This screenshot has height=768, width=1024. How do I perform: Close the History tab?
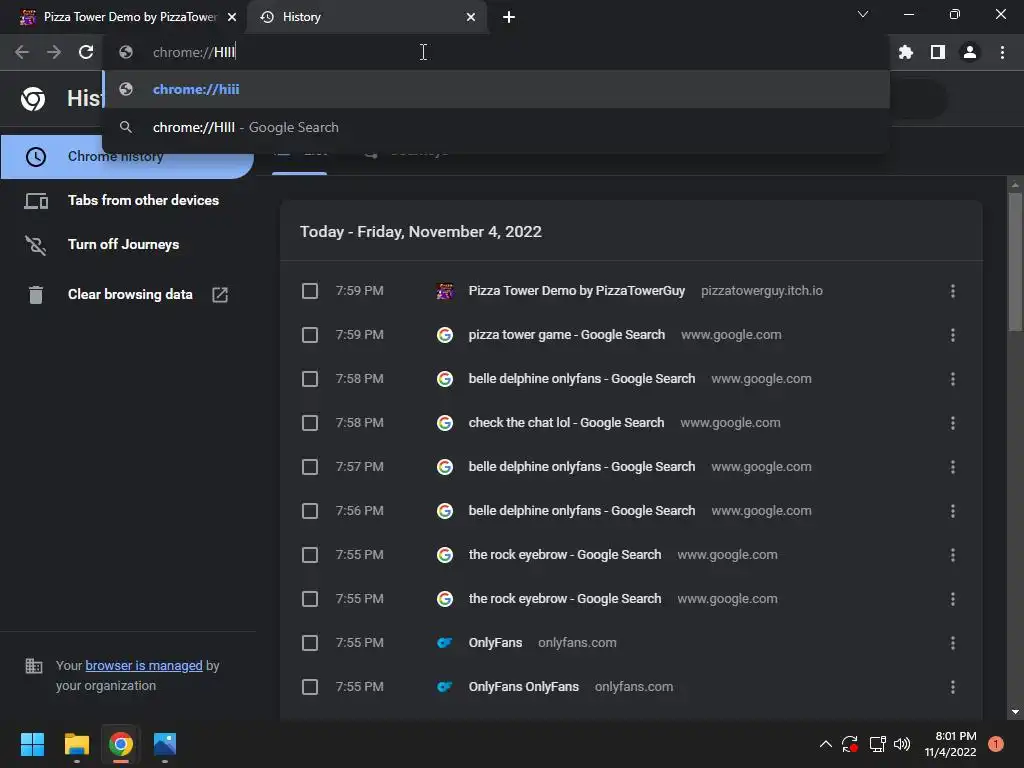coord(471,17)
